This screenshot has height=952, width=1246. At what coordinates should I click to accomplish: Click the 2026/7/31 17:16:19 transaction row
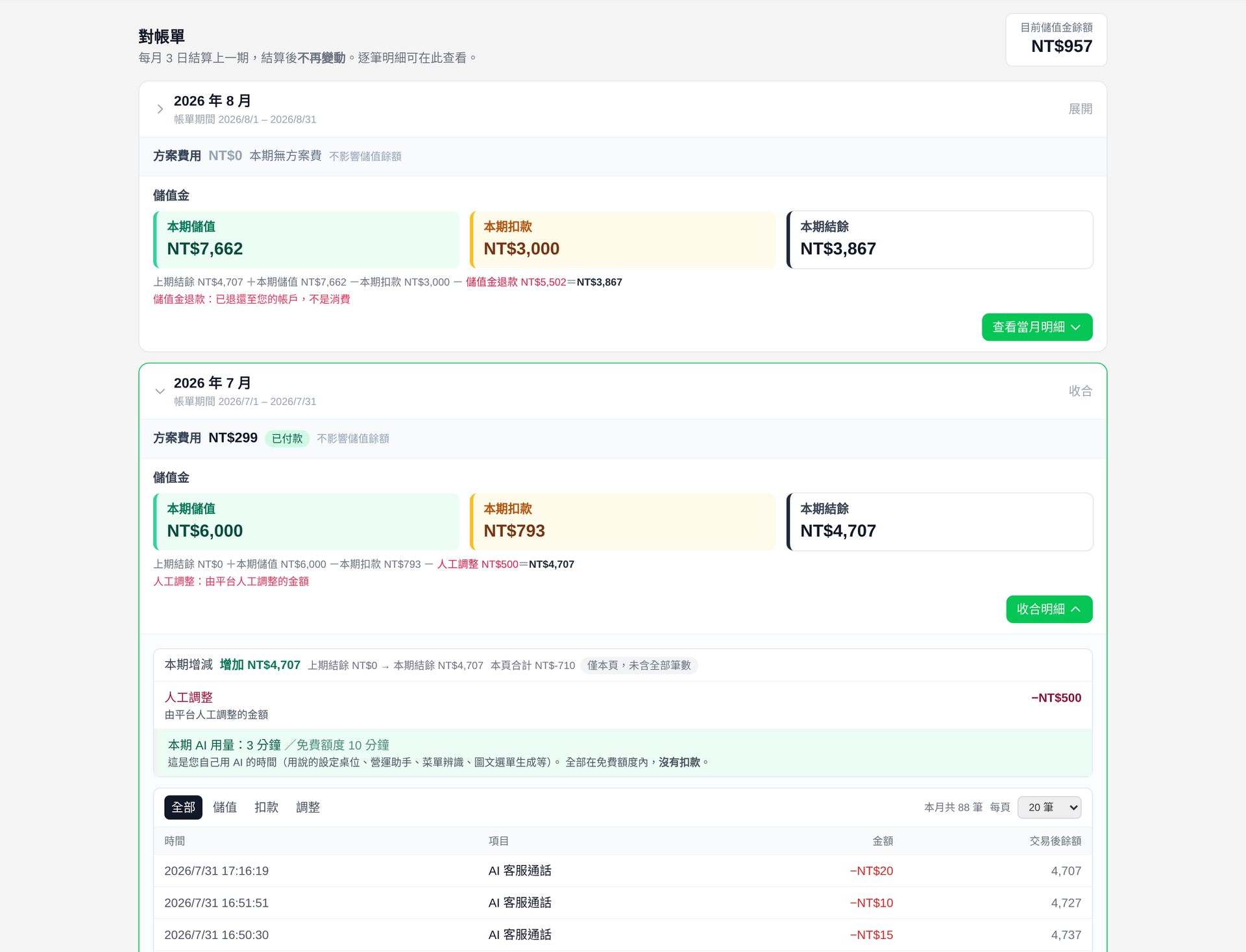tap(623, 871)
